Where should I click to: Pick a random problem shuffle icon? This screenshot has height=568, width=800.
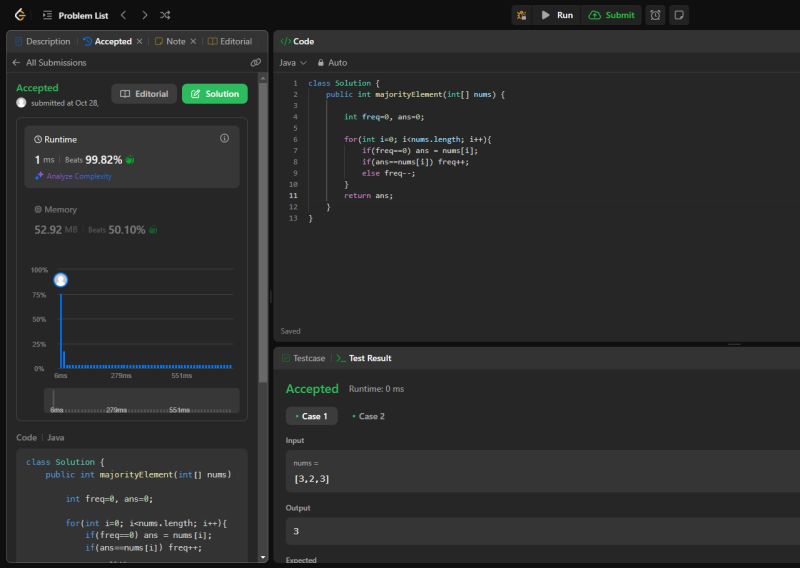(x=165, y=15)
